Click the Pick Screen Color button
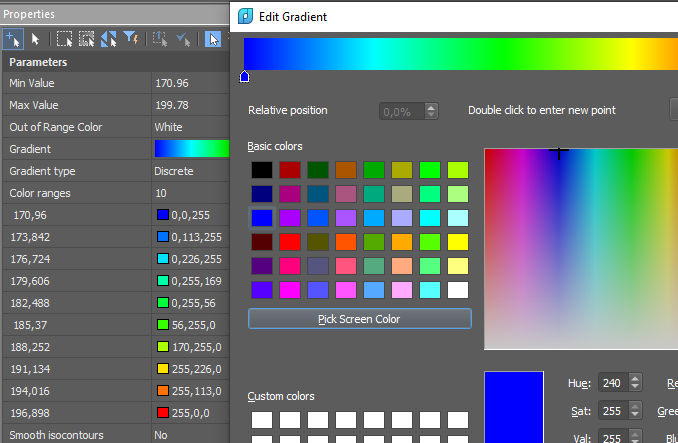The image size is (678, 443). tap(359, 319)
